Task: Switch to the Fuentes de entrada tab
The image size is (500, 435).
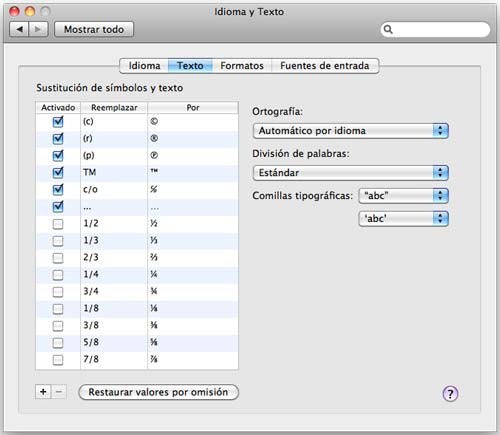Action: click(325, 66)
